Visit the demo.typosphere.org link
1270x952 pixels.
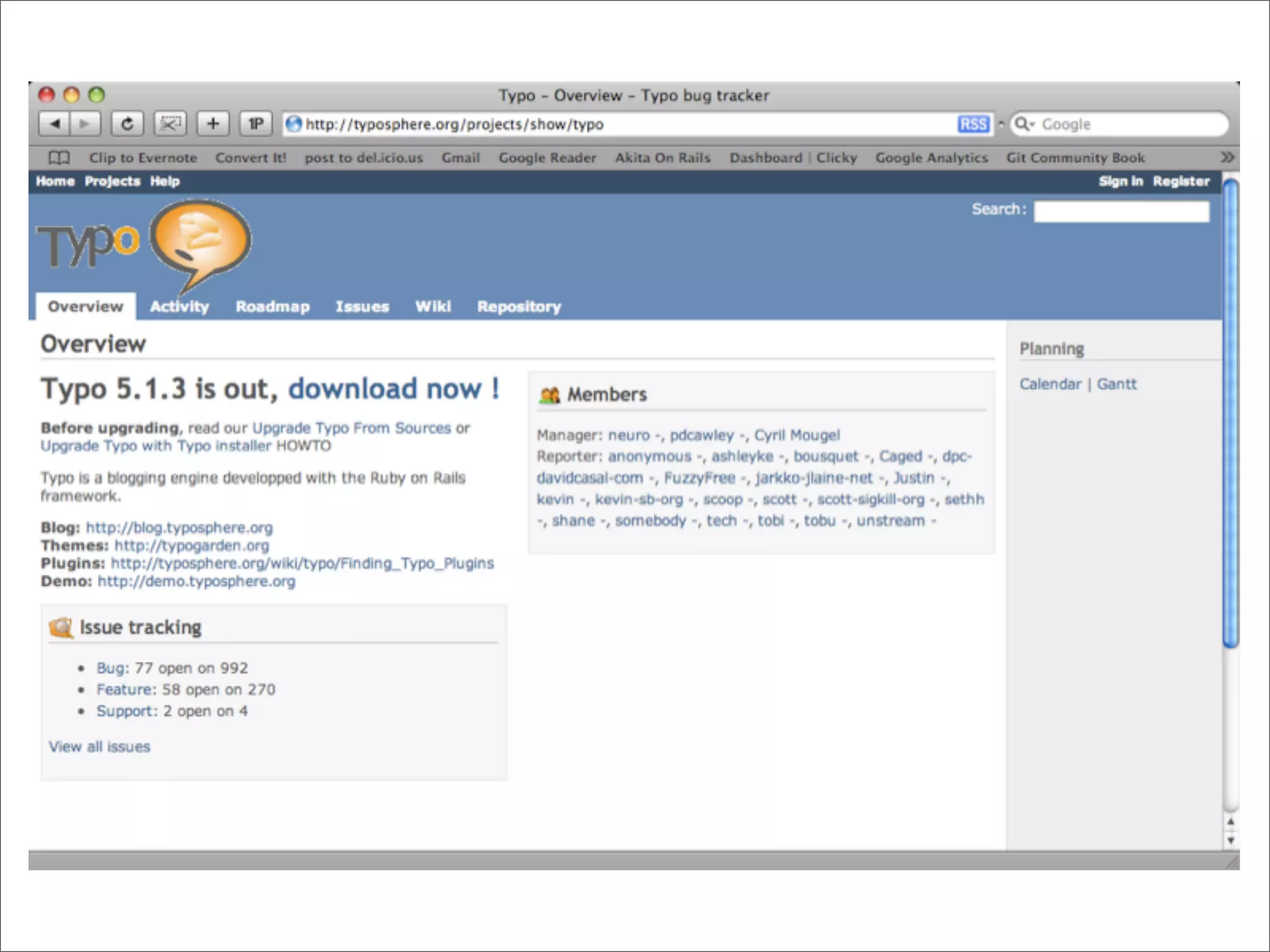(197, 581)
